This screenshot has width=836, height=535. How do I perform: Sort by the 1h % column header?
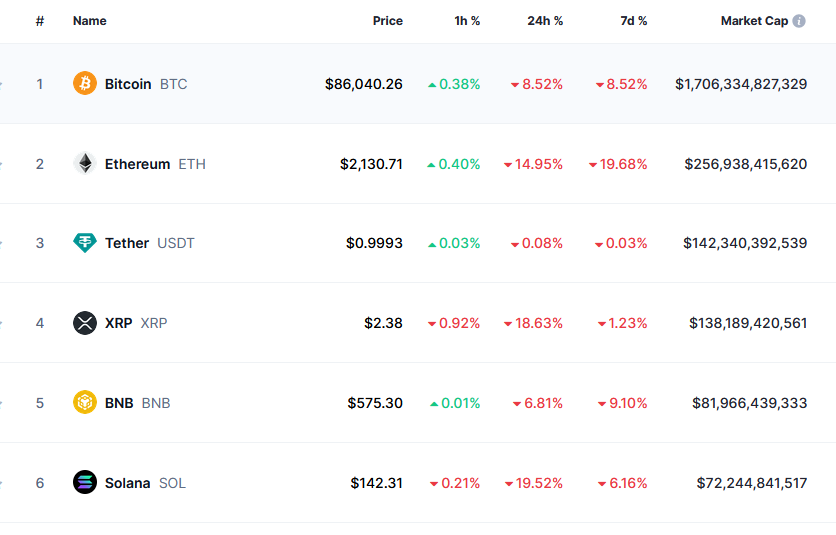click(x=467, y=21)
